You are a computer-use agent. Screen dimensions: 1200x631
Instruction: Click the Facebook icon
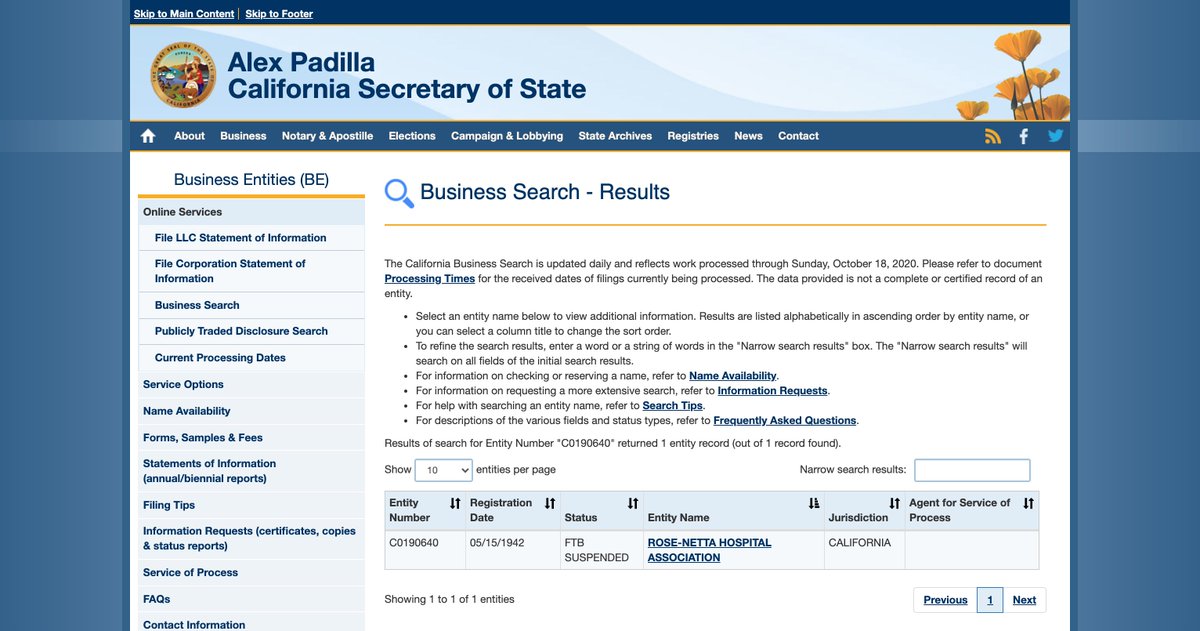point(1023,135)
